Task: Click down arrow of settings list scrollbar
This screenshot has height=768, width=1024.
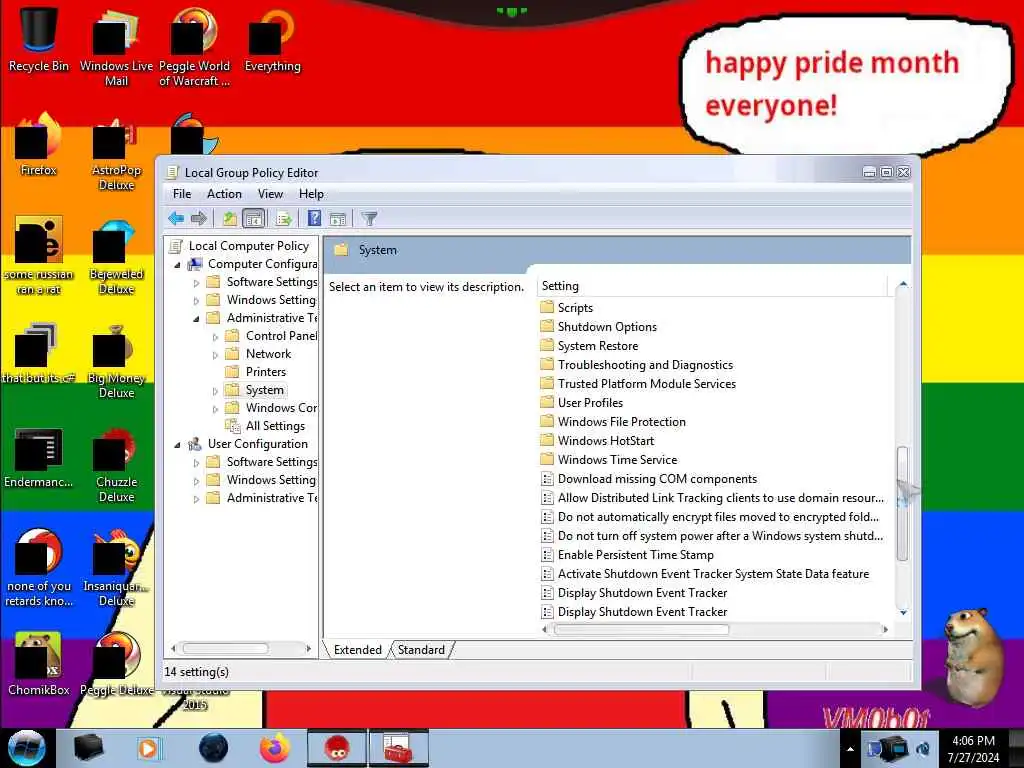Action: click(903, 613)
